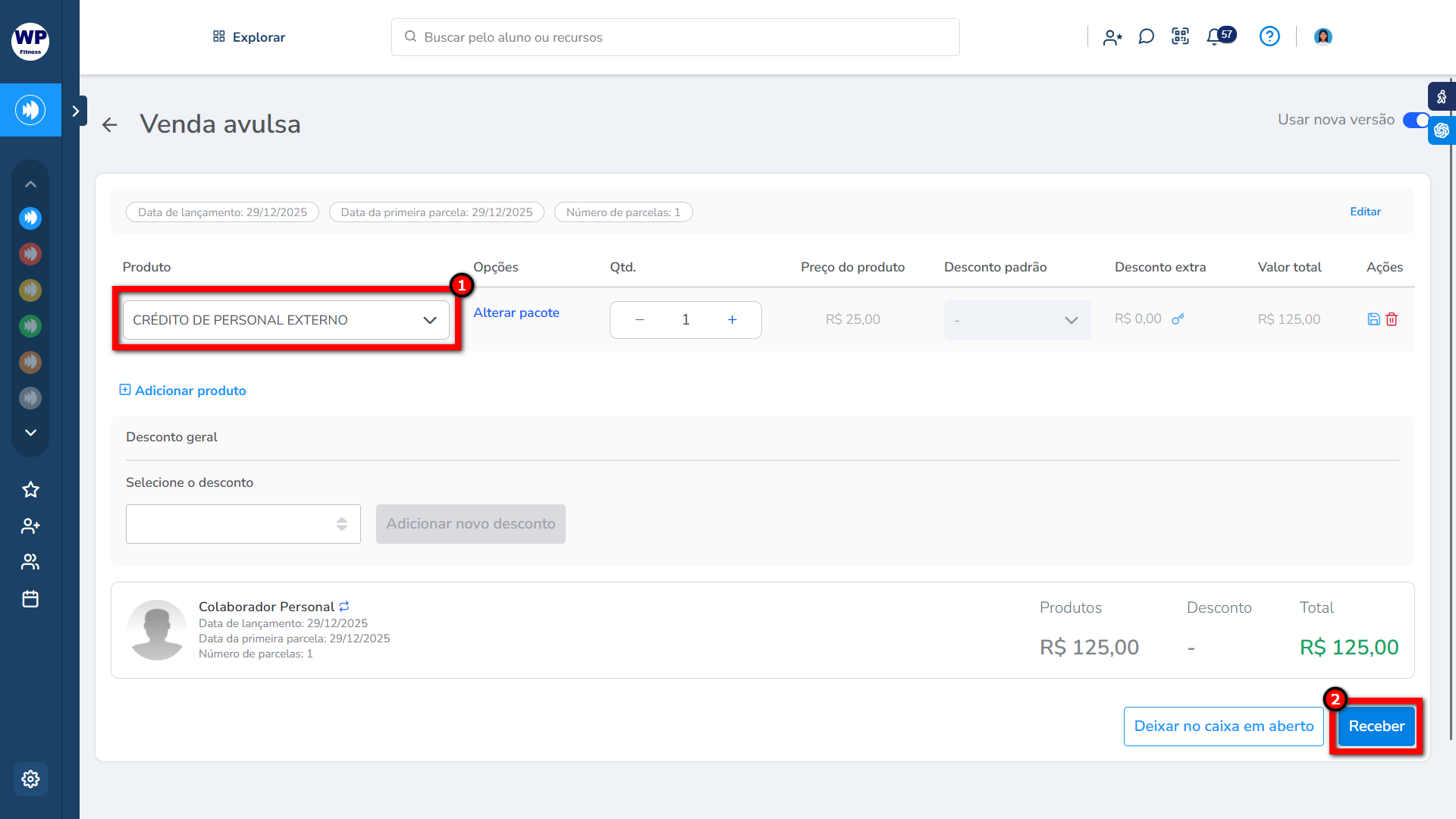1456x819 pixels.
Task: Open the help question mark icon
Action: point(1269,36)
